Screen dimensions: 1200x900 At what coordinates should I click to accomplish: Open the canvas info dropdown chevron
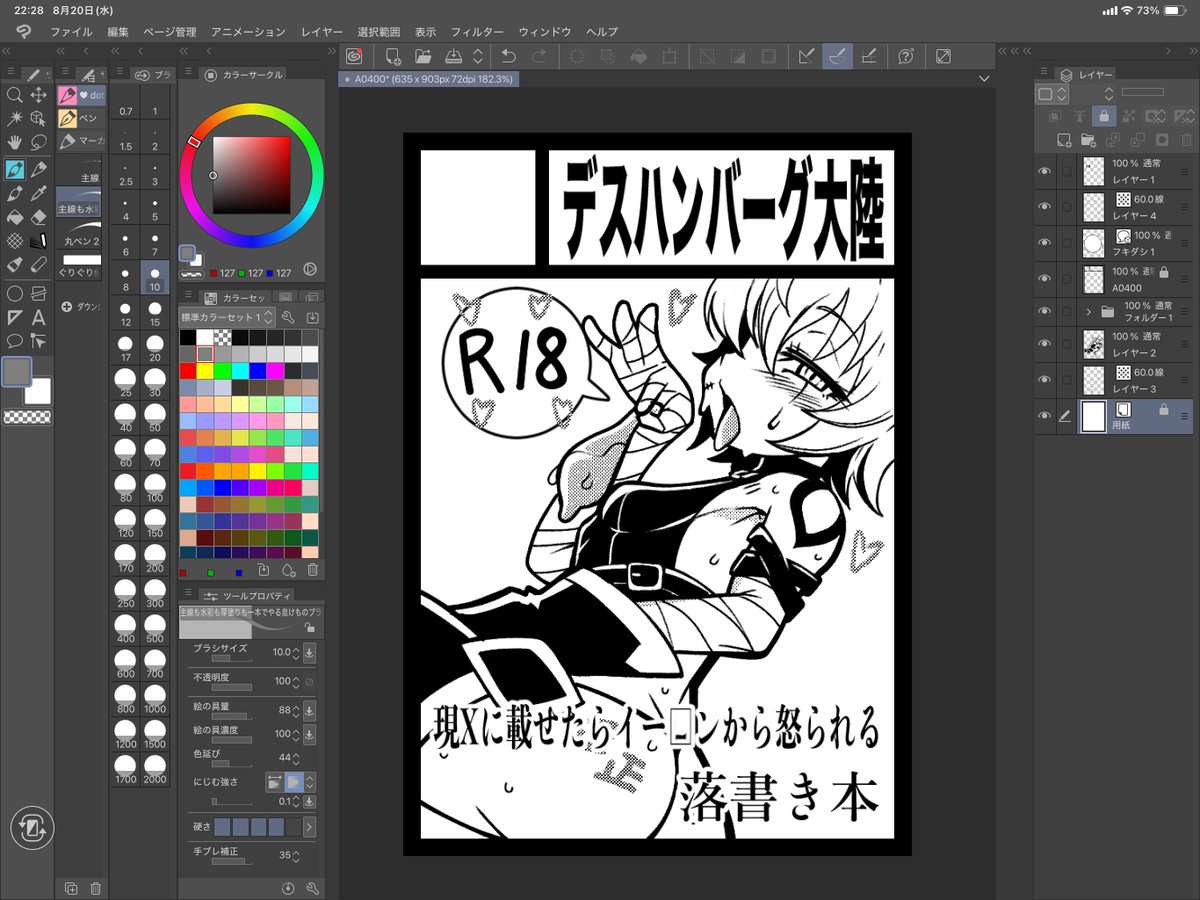(x=984, y=78)
